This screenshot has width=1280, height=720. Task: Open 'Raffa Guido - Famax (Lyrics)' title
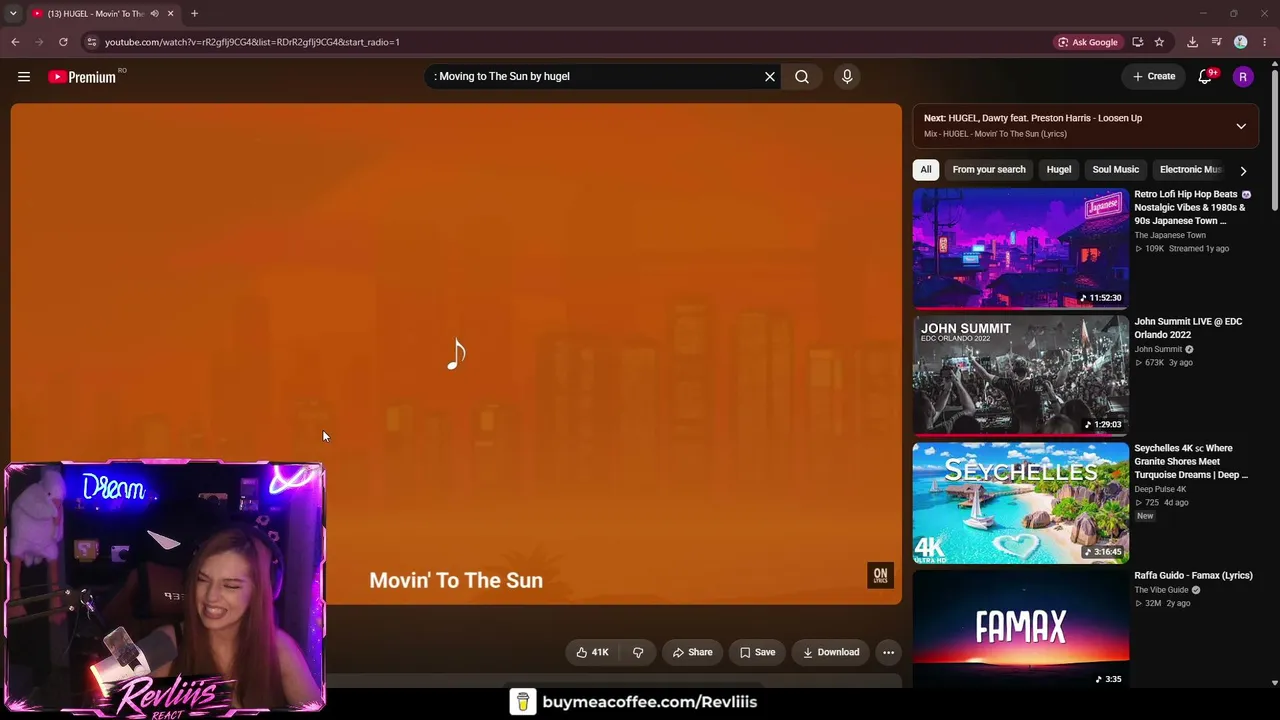1193,576
